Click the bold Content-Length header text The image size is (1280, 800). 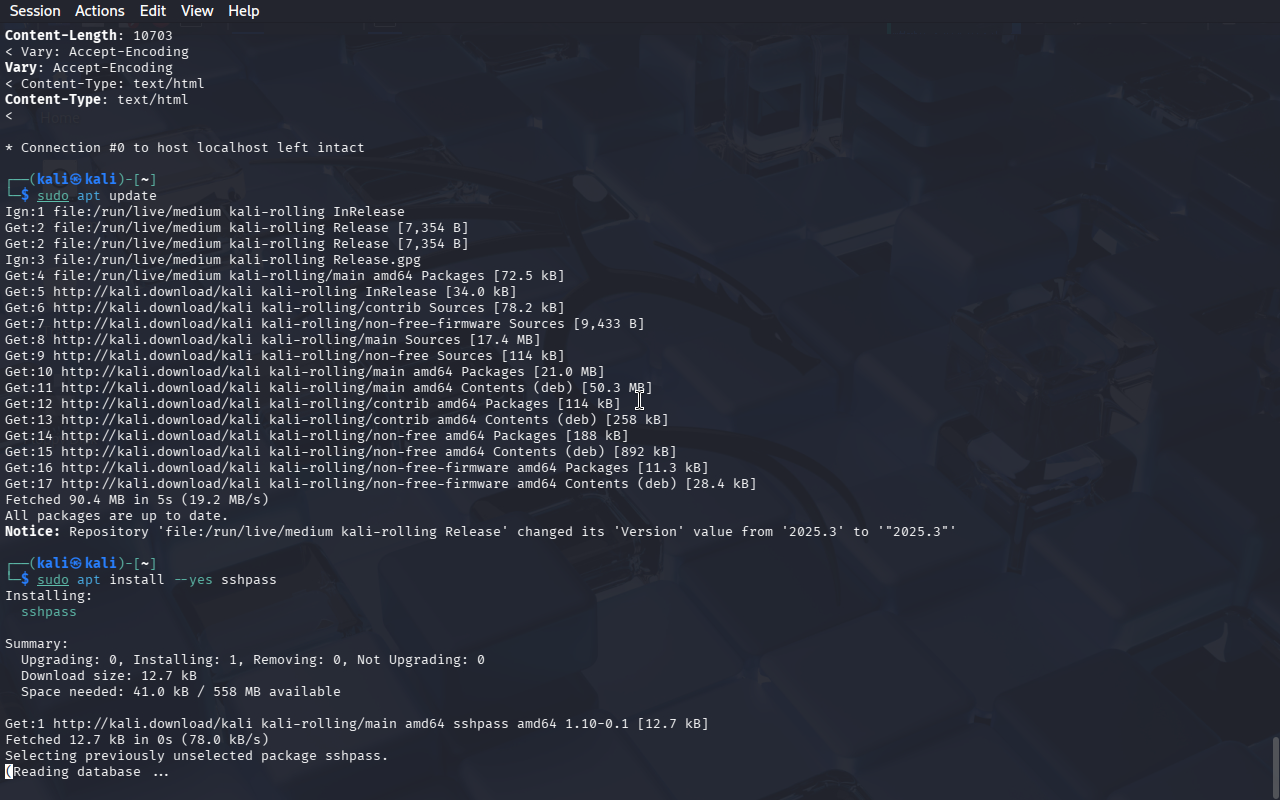click(x=61, y=36)
